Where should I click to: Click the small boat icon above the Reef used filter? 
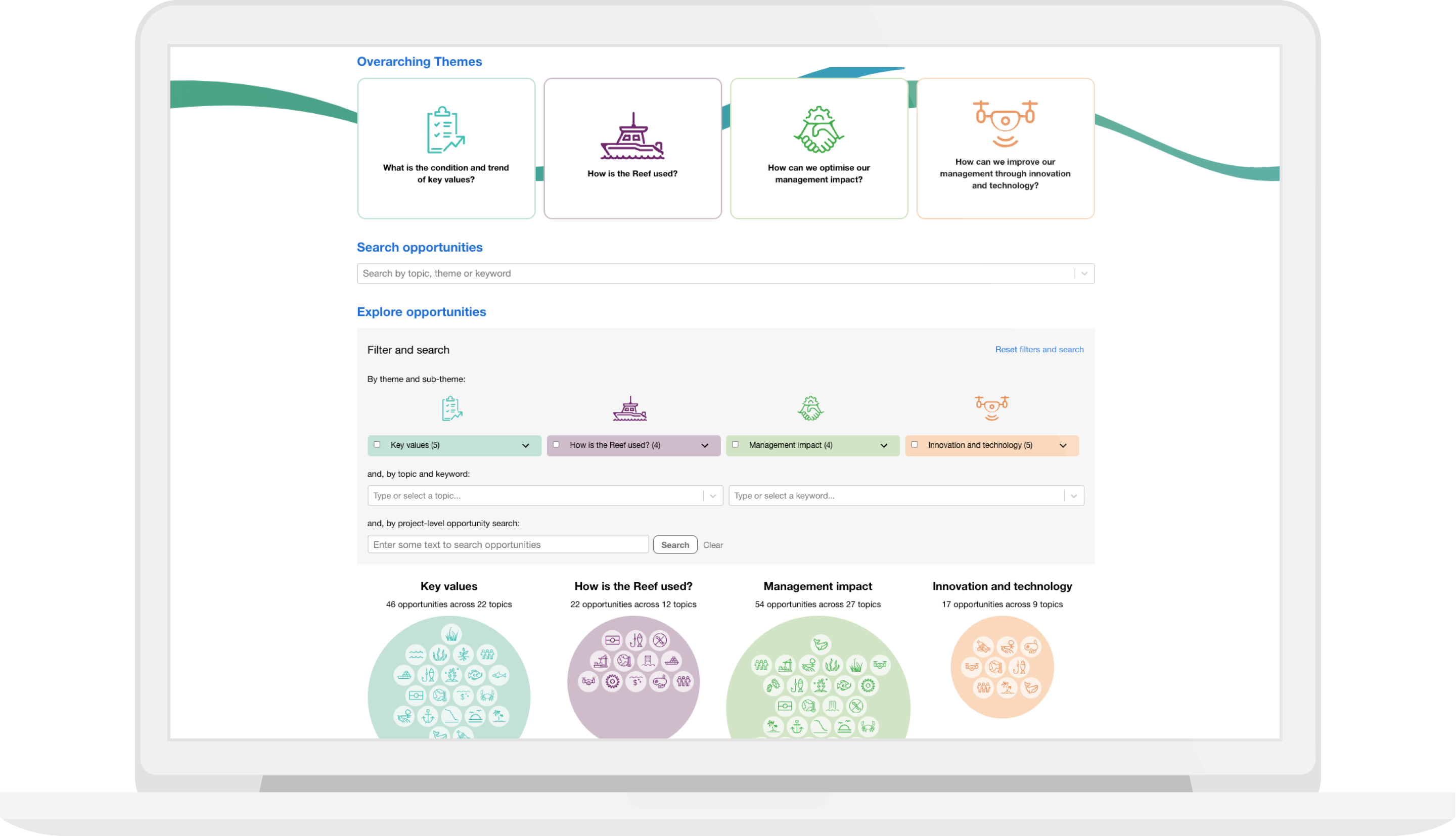630,409
